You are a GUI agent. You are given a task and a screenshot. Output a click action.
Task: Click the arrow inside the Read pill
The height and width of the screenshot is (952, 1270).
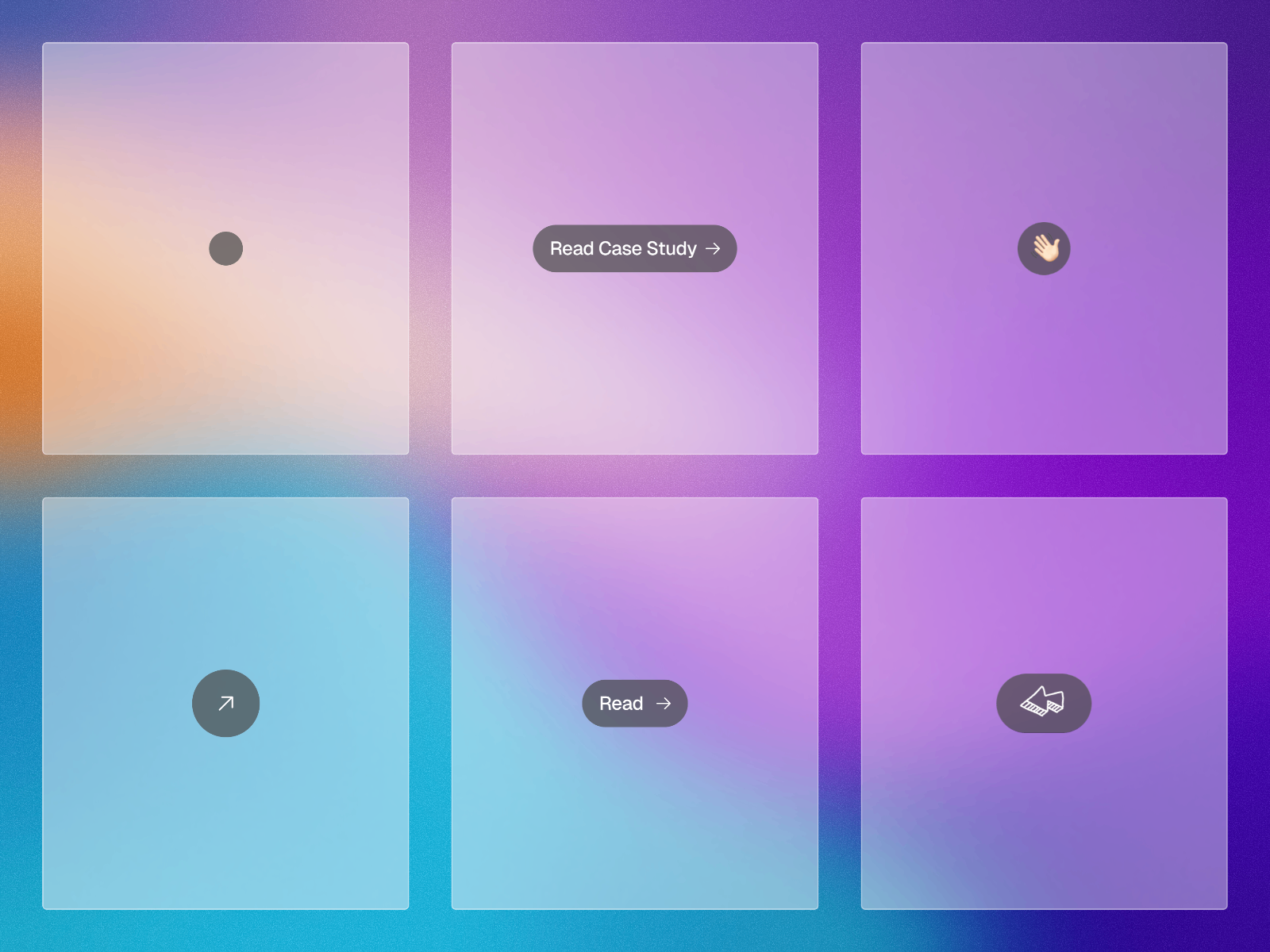(665, 703)
